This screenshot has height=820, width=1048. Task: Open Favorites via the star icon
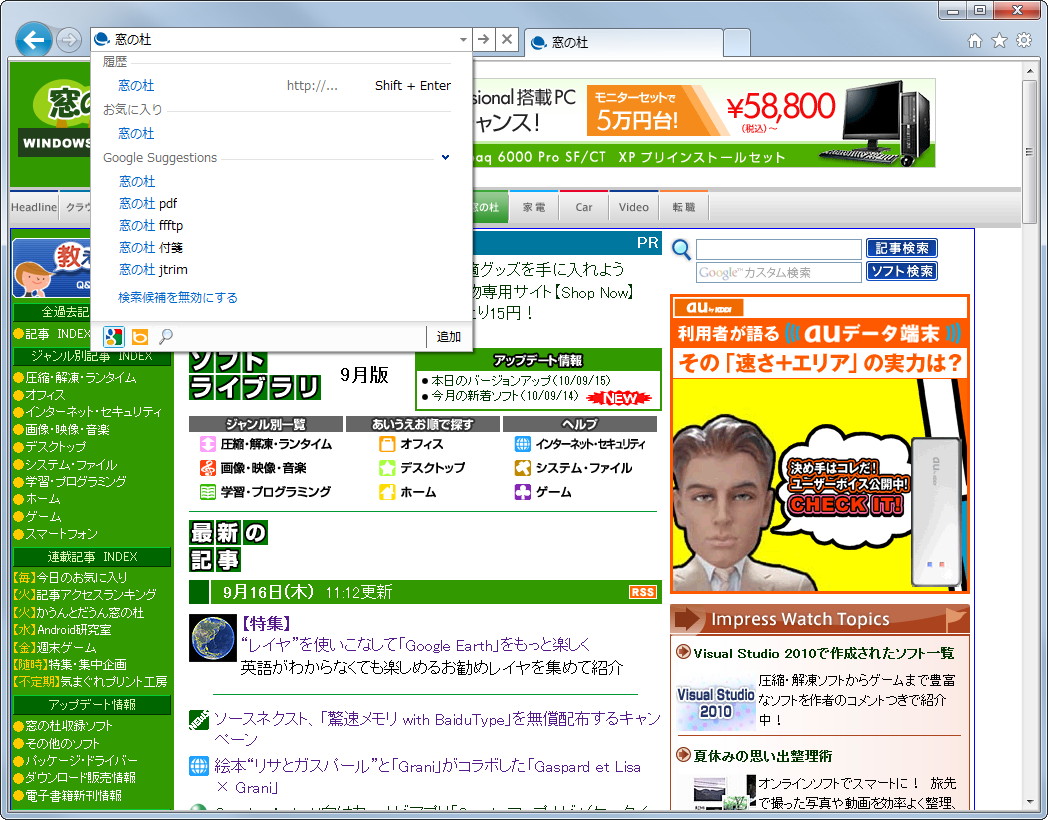tap(998, 40)
